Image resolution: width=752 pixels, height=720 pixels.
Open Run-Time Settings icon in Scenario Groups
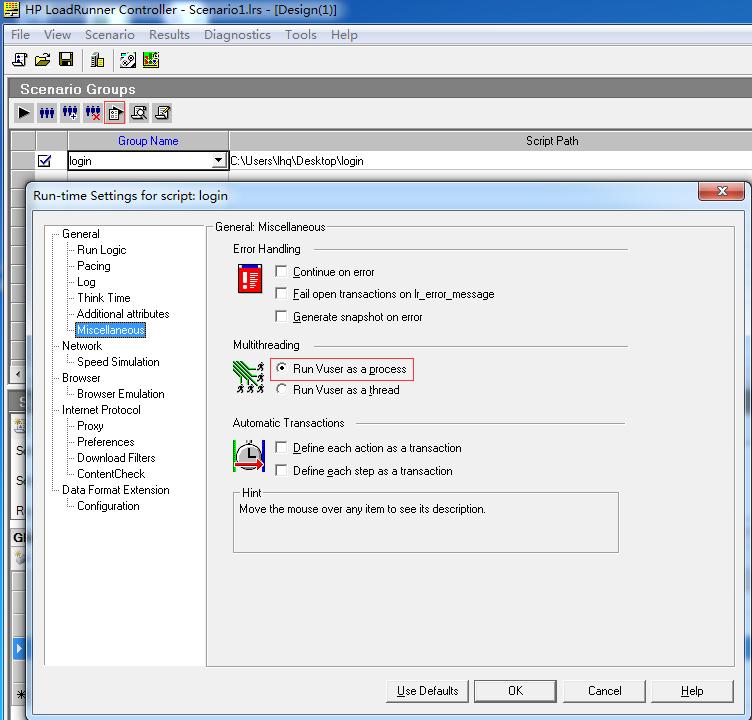[115, 113]
